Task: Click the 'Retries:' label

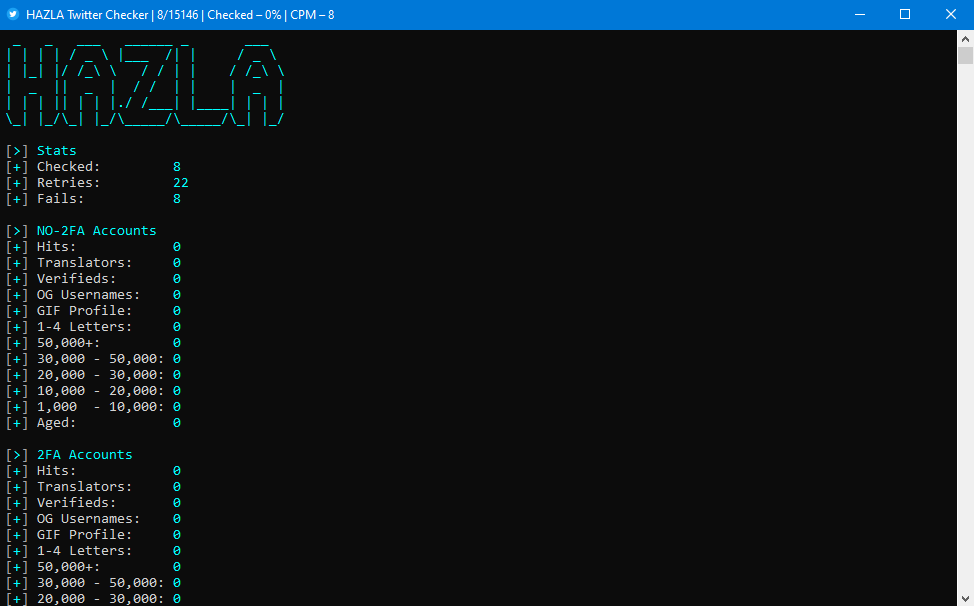Action: [68, 183]
